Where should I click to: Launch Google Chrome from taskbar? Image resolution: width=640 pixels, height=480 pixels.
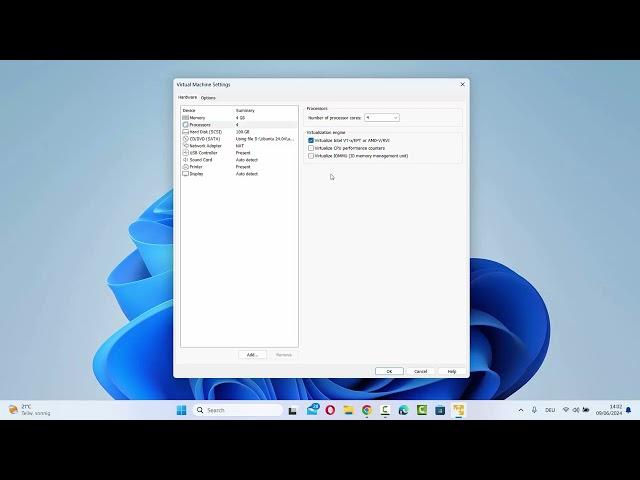[x=367, y=410]
